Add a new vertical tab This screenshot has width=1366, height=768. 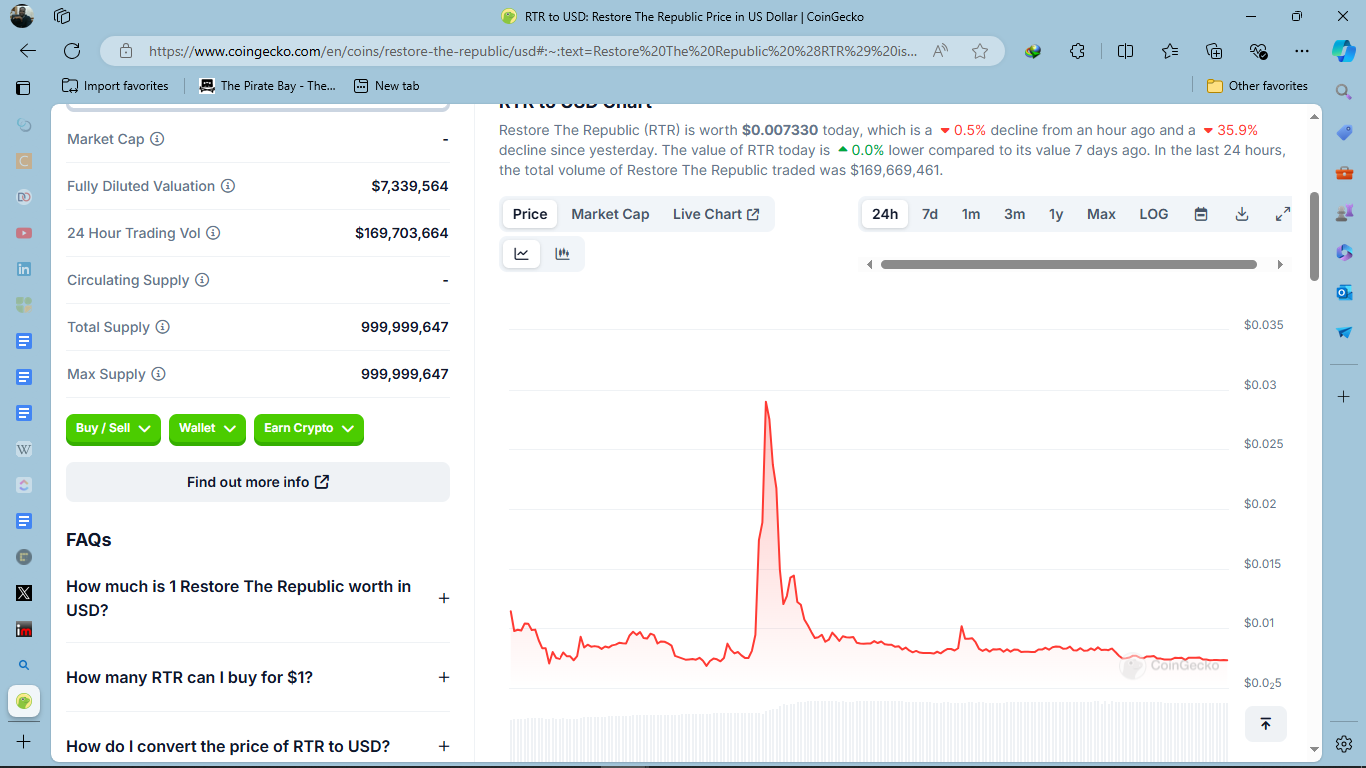coord(24,742)
